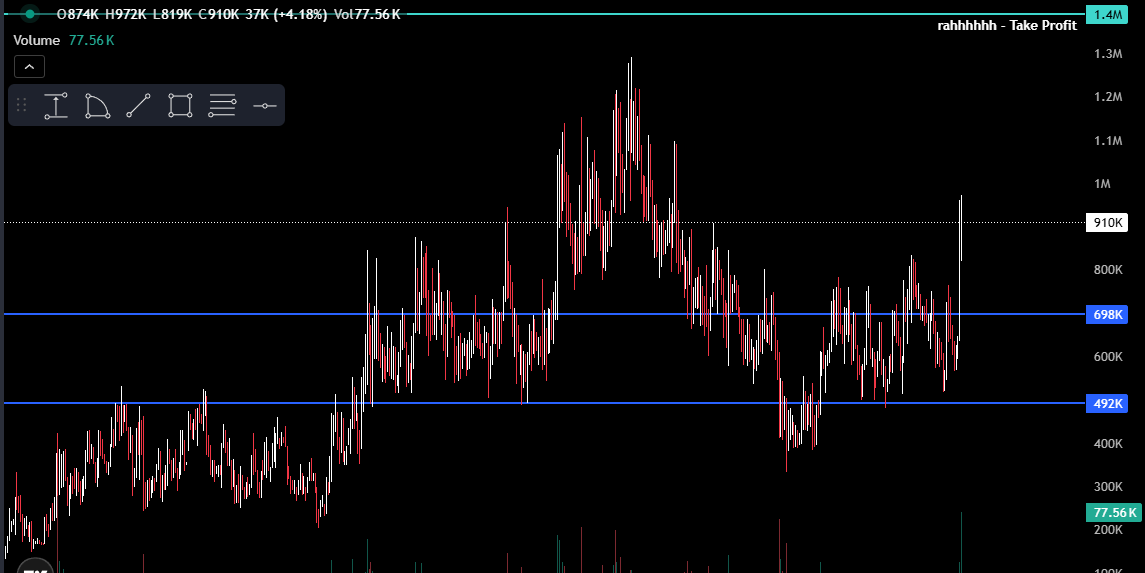Select the quarter-circle arc drawing tool
This screenshot has height=573, width=1145.
point(97,106)
